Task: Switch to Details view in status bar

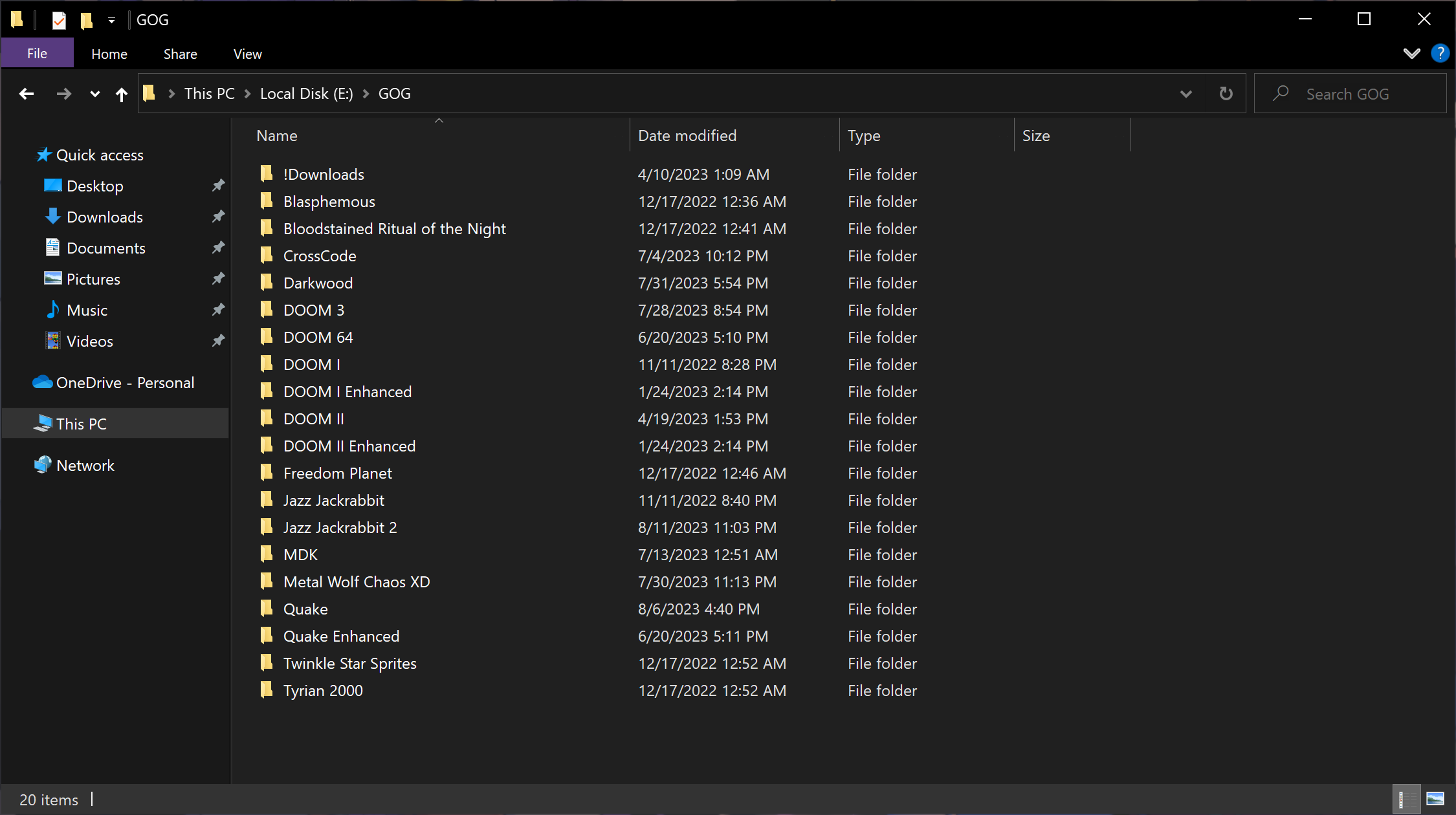Action: tap(1406, 799)
